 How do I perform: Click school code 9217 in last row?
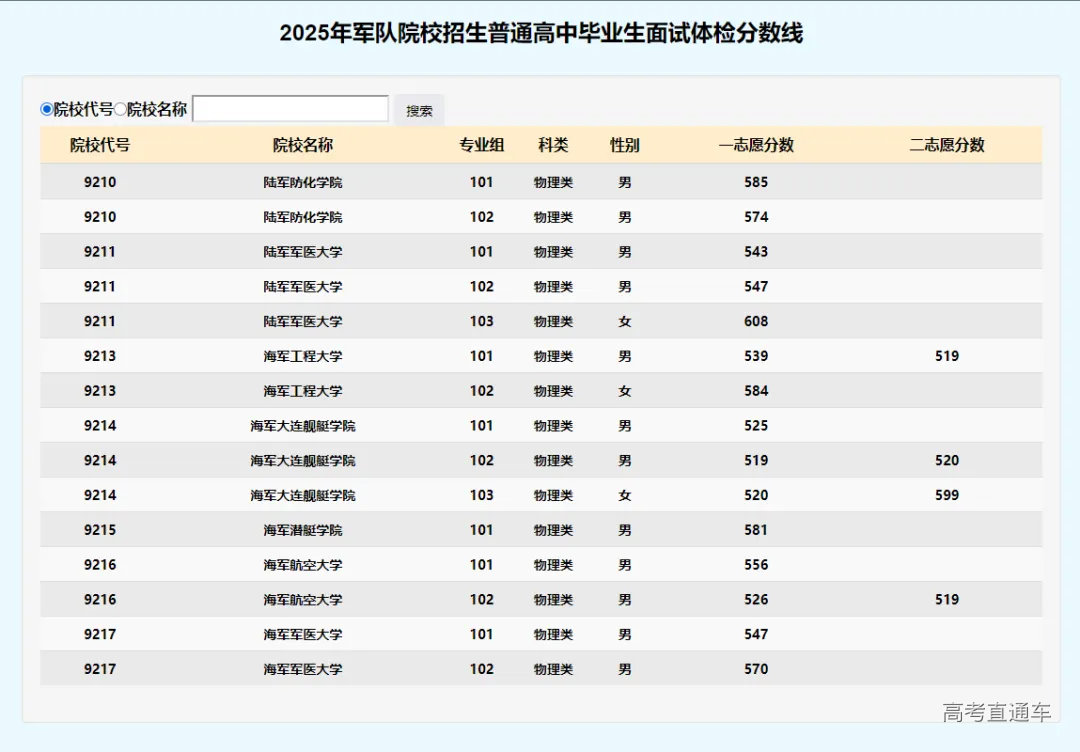(100, 669)
